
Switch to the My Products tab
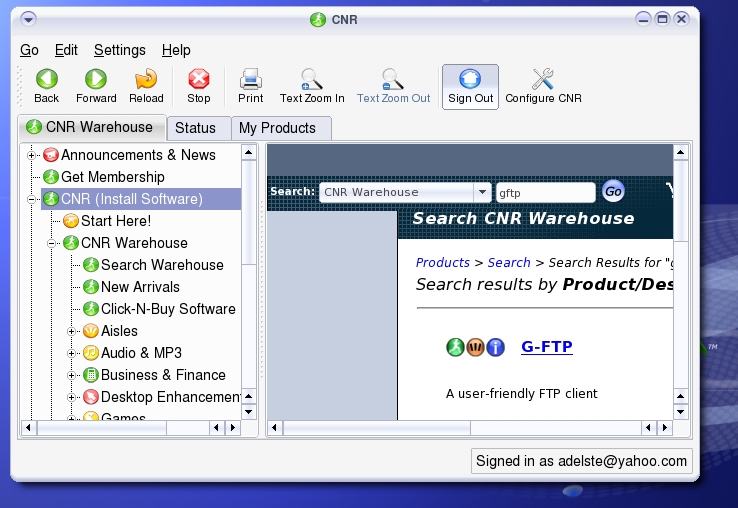coord(278,128)
